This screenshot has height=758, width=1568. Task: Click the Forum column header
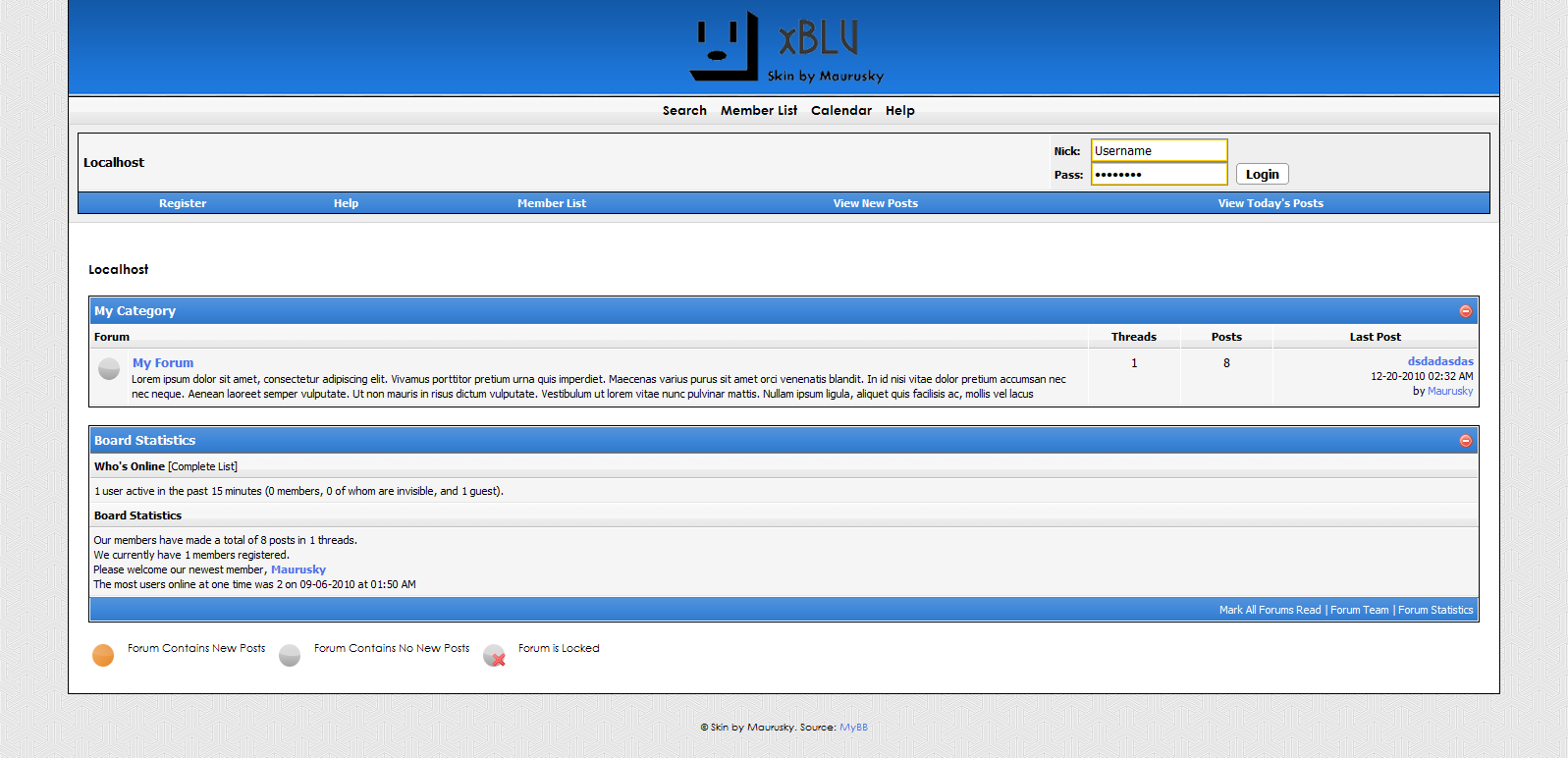(x=112, y=337)
